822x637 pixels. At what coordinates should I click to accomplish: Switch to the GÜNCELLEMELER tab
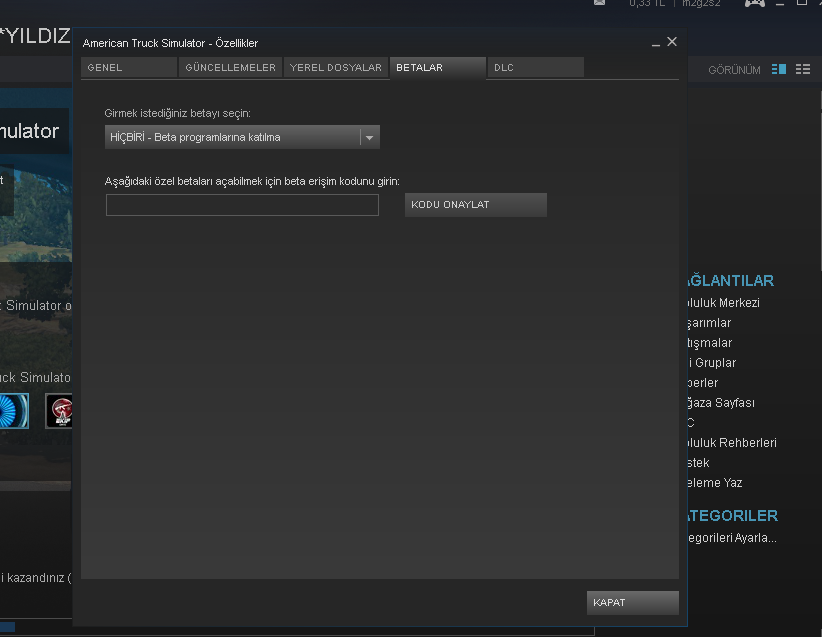[x=231, y=68]
